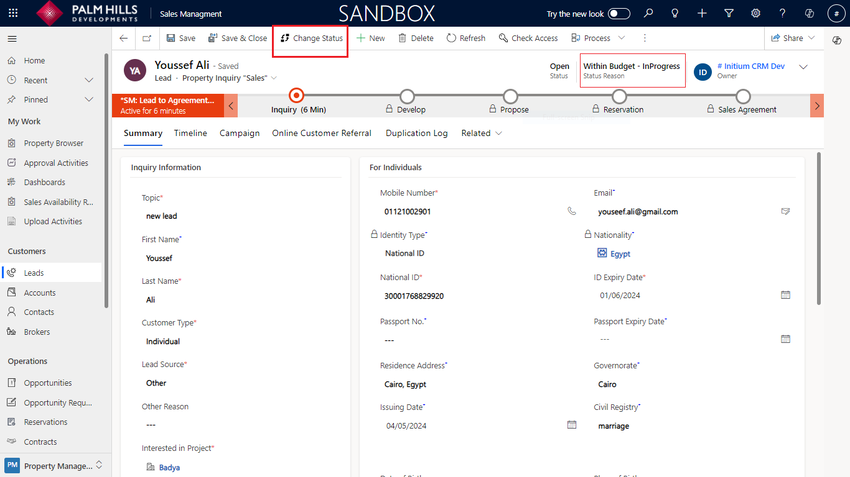Viewport: 850px width, 477px height.
Task: Click the phone icon beside Mobile Number
Action: (x=572, y=212)
